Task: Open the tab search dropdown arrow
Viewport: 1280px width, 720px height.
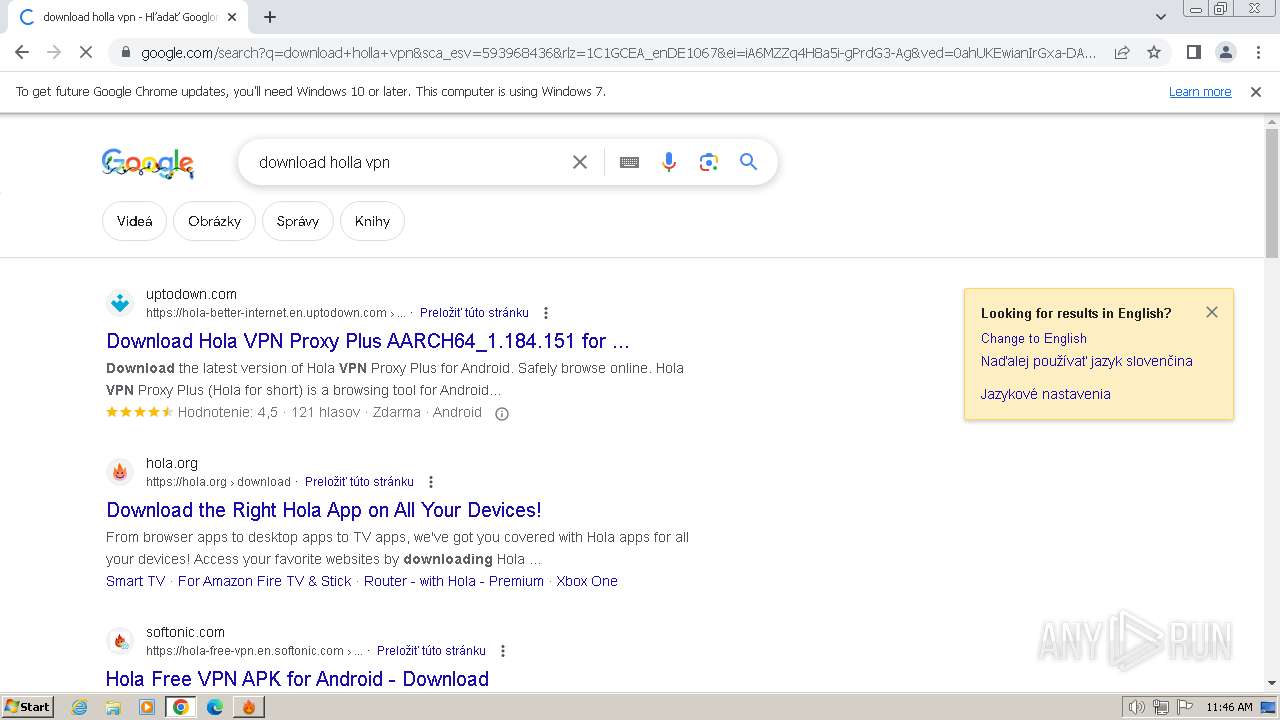Action: coord(1160,17)
